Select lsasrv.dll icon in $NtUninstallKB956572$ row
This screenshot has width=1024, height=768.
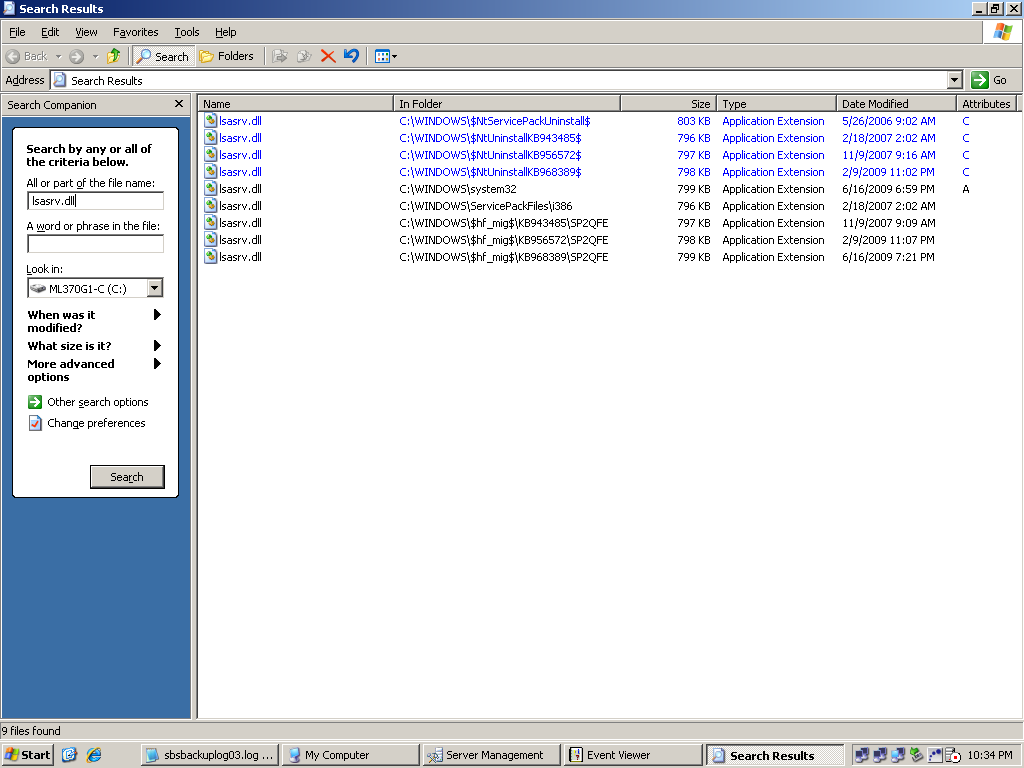pos(210,155)
